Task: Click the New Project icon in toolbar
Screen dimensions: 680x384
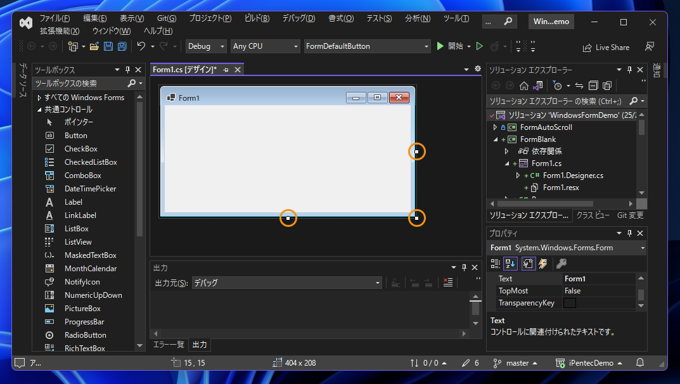Action: (x=73, y=46)
